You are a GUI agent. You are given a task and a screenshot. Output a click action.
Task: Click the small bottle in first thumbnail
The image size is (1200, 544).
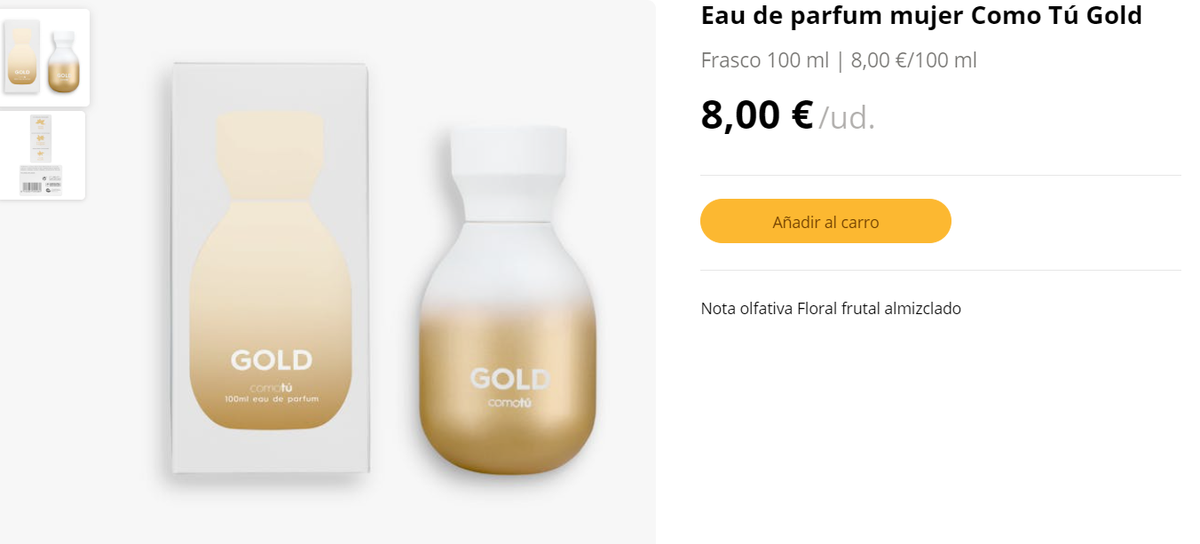click(64, 62)
